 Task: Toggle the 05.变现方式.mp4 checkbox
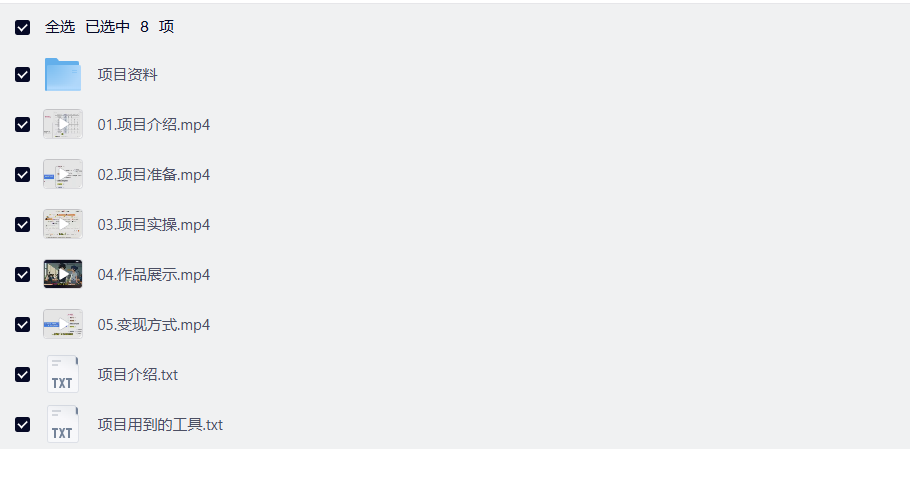23,325
